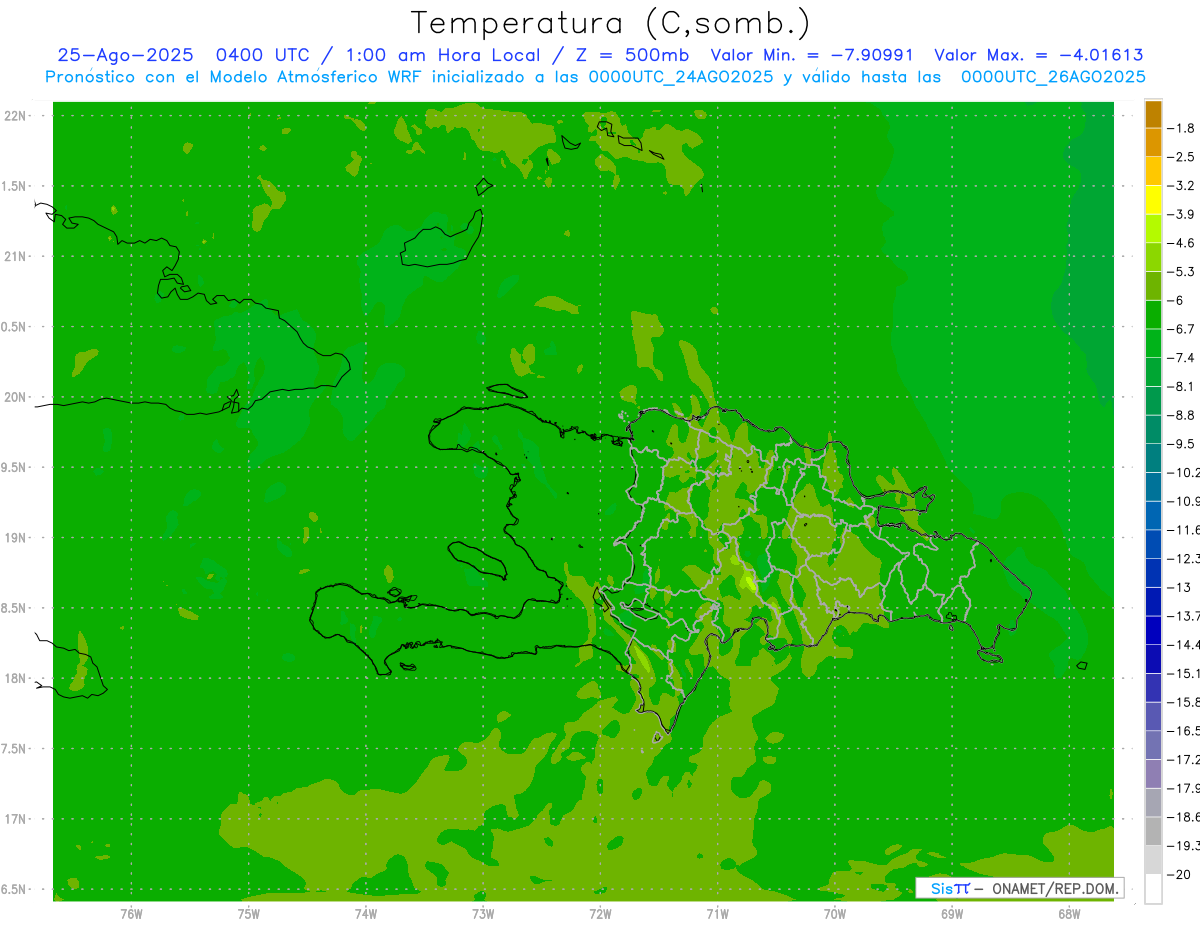
Task: Click the 1.5N latitude axis label
Action: pyautogui.click(x=14, y=186)
